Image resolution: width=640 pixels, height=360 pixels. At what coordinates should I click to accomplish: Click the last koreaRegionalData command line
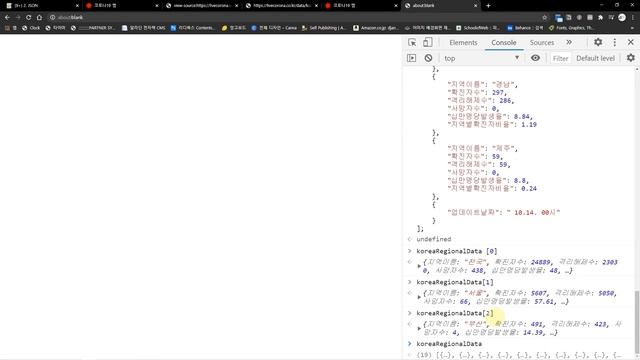449,344
